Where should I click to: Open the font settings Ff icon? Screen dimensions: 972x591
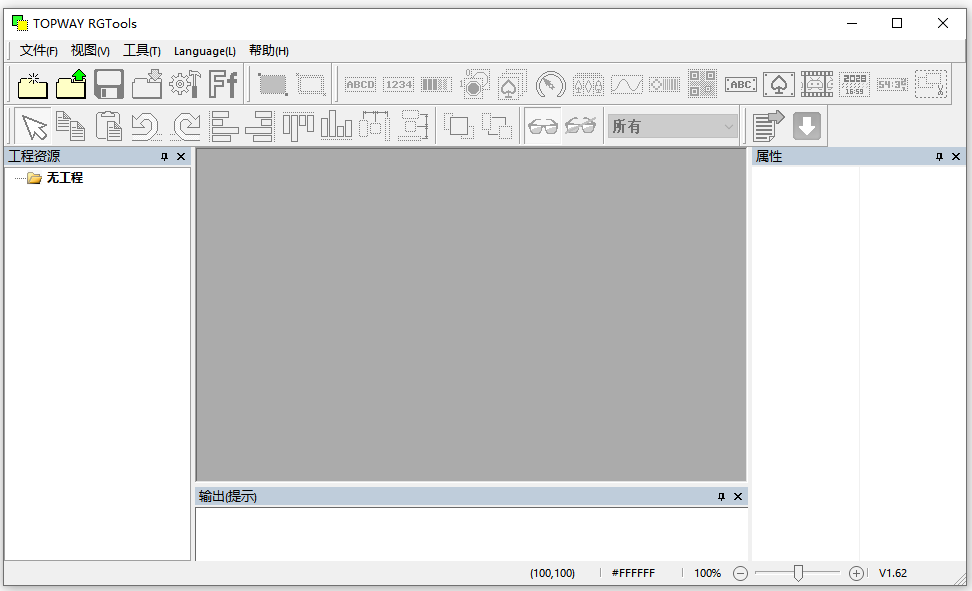[223, 84]
